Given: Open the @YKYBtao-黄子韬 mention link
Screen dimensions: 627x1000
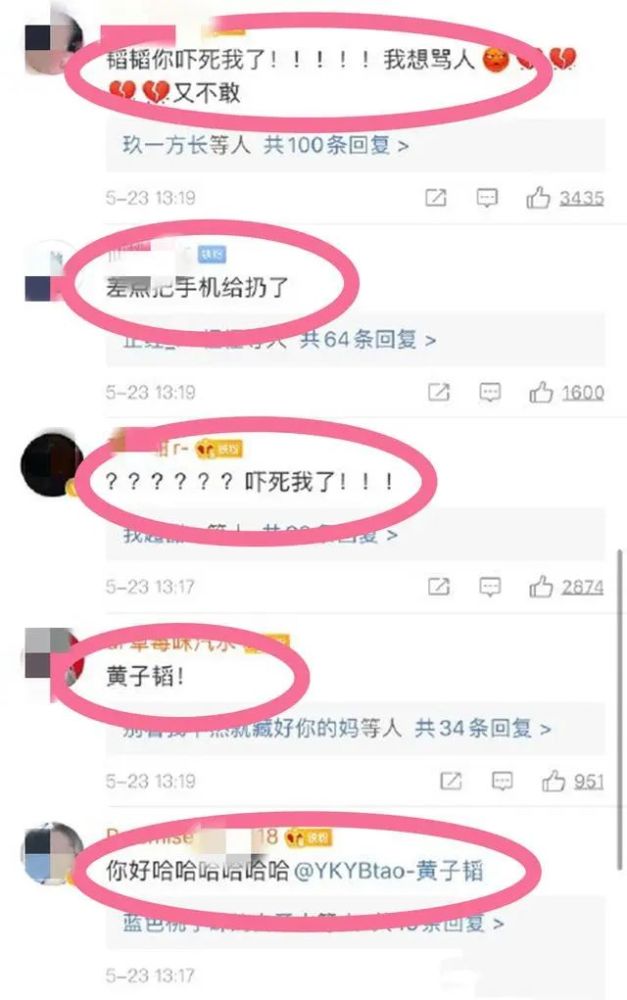Looking at the screenshot, I should tap(388, 871).
